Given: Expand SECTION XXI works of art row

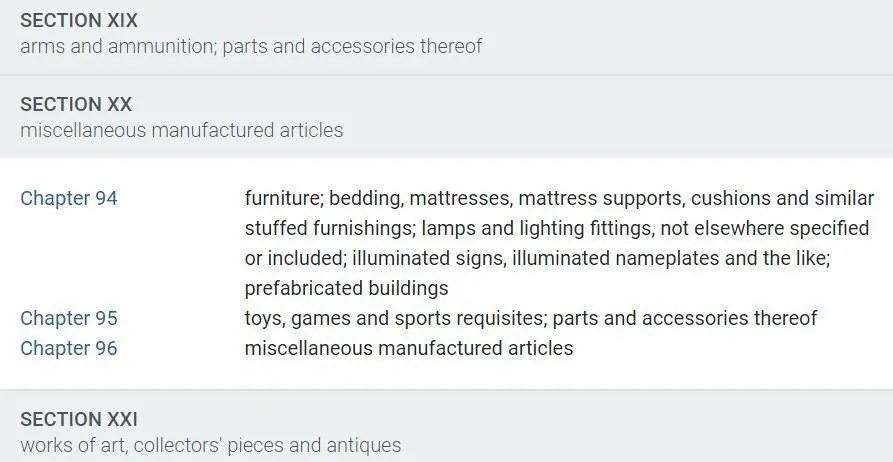Looking at the screenshot, I should tap(446, 427).
